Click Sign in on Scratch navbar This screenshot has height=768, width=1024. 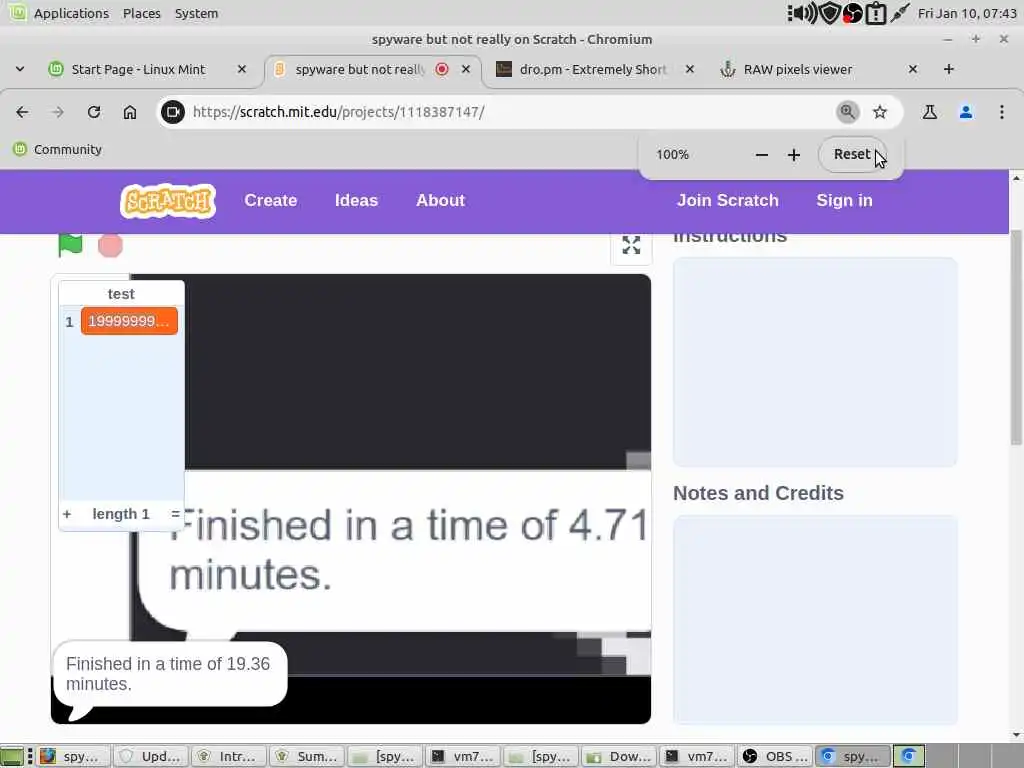(x=844, y=200)
